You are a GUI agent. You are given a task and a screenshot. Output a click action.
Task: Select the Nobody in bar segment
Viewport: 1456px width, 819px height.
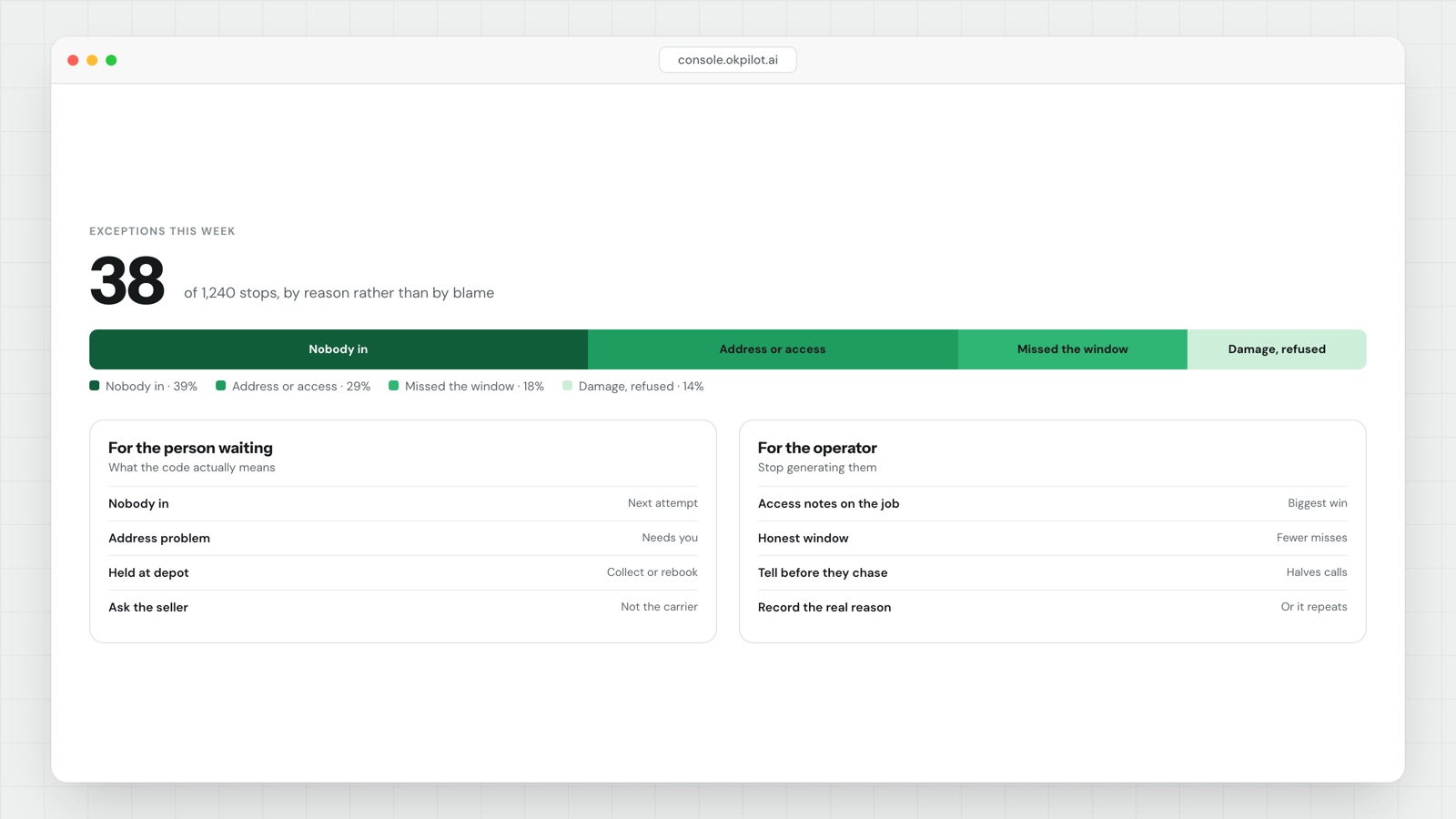point(339,349)
